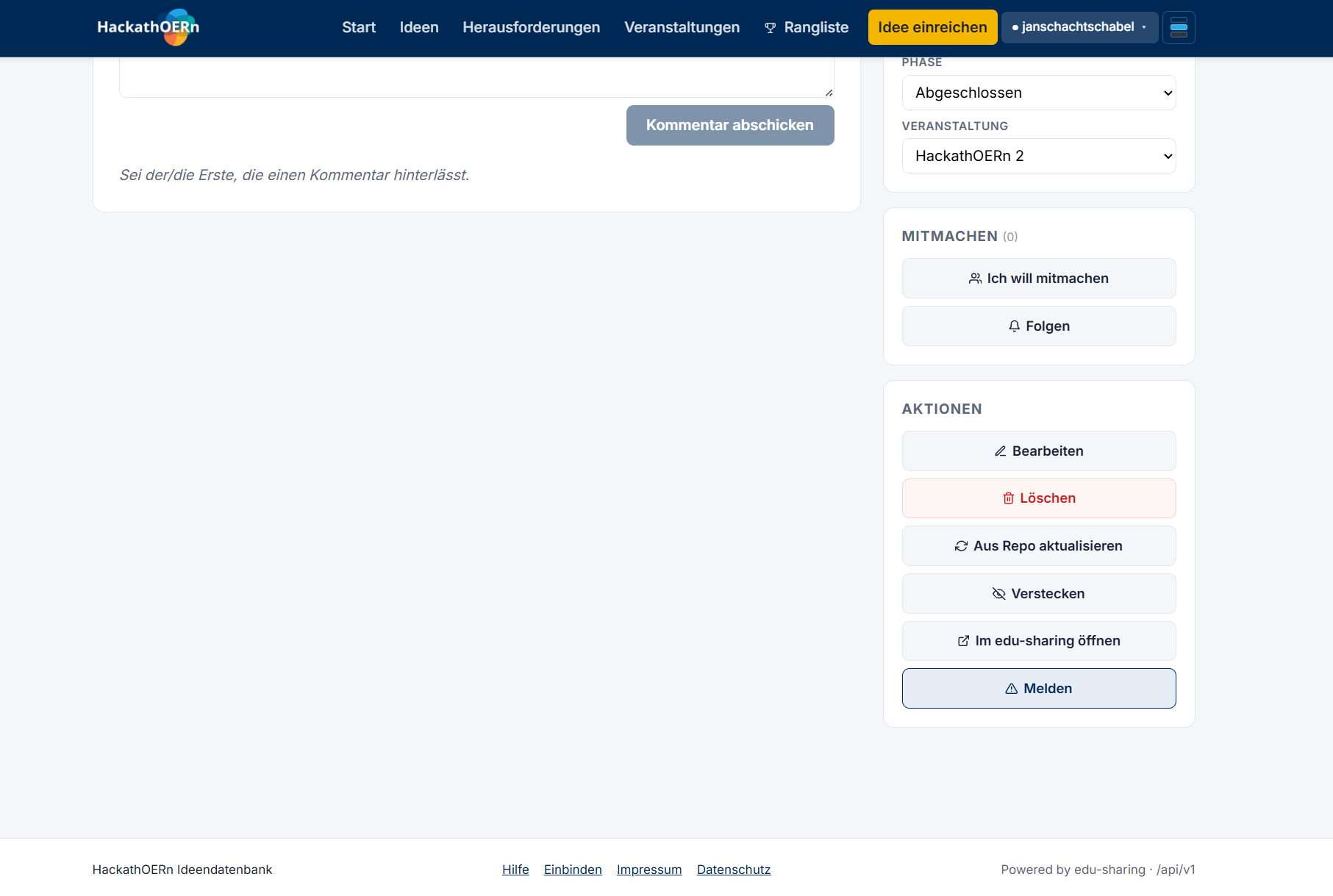Click the refresh icon in 'Aus Repo aktualisieren'
The height and width of the screenshot is (896, 1333).
click(961, 546)
